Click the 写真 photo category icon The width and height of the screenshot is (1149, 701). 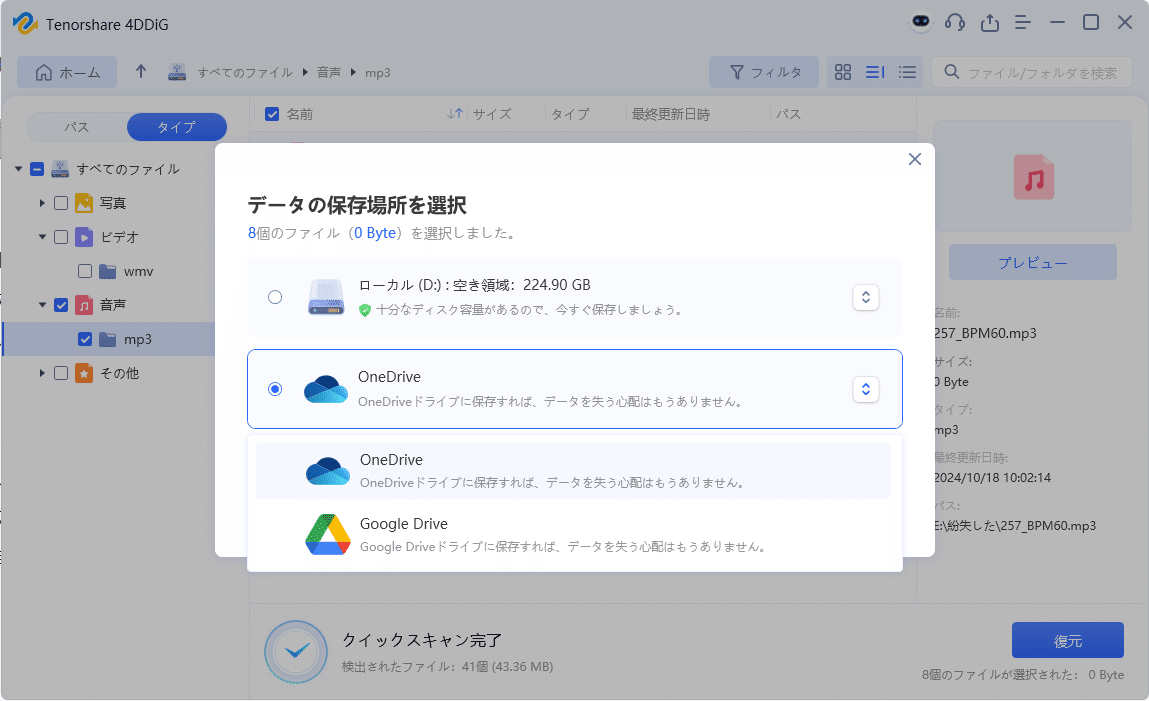84,203
